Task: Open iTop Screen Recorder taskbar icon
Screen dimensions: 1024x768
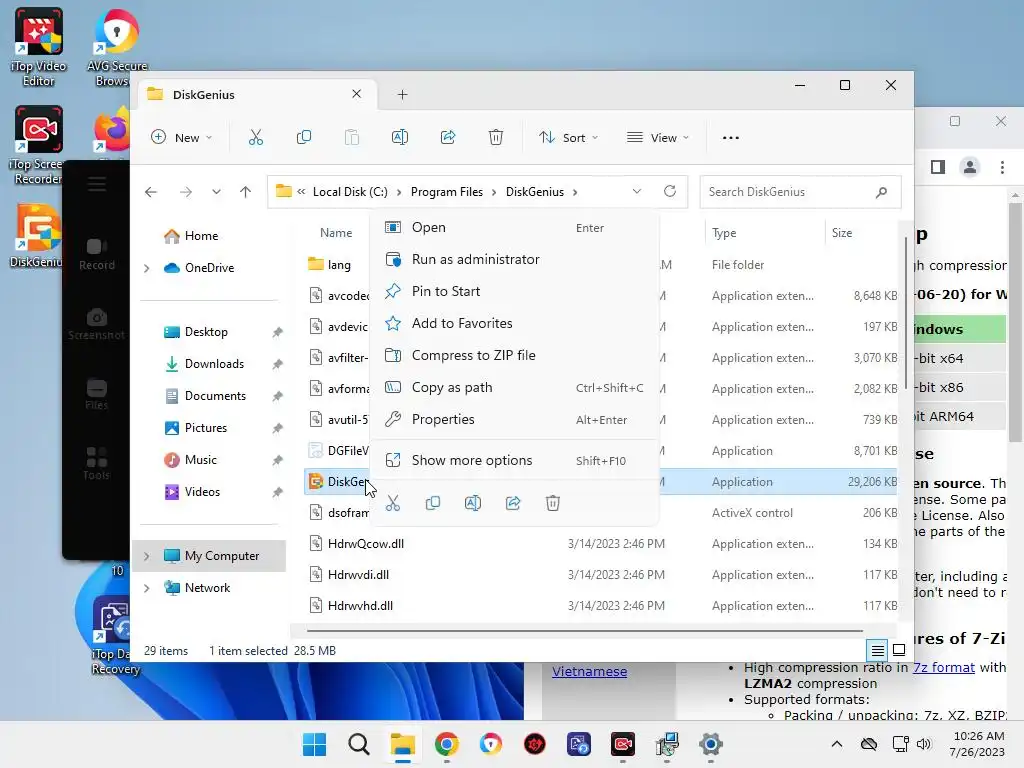Action: pyautogui.click(x=622, y=744)
